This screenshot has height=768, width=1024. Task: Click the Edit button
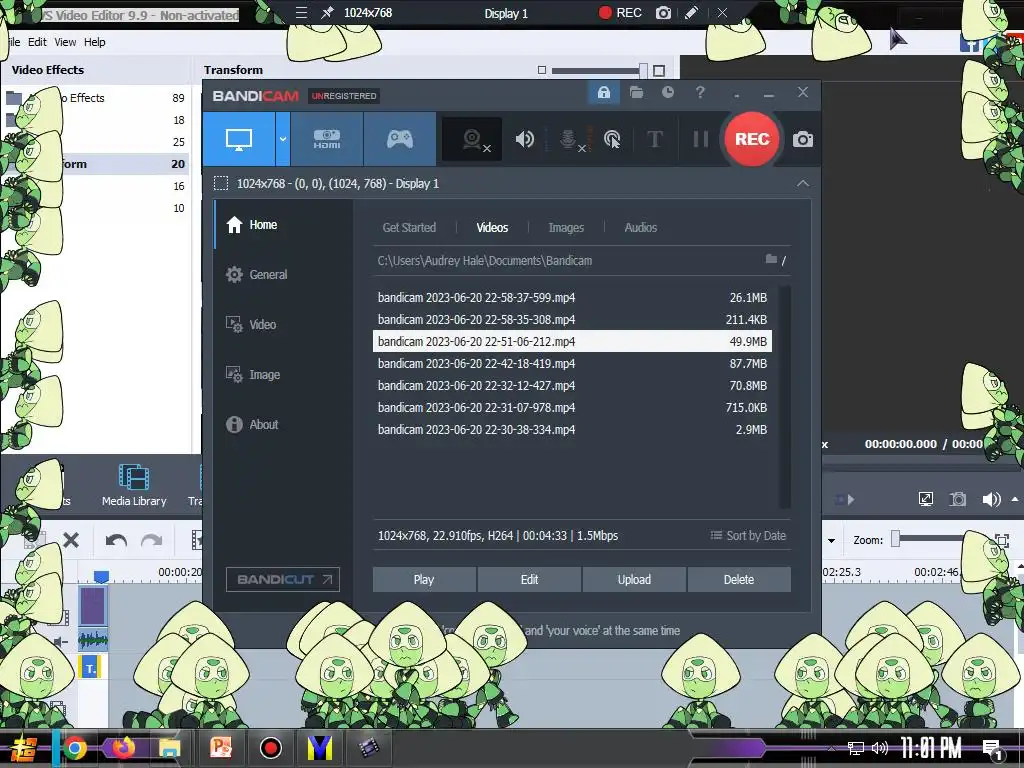click(x=529, y=579)
